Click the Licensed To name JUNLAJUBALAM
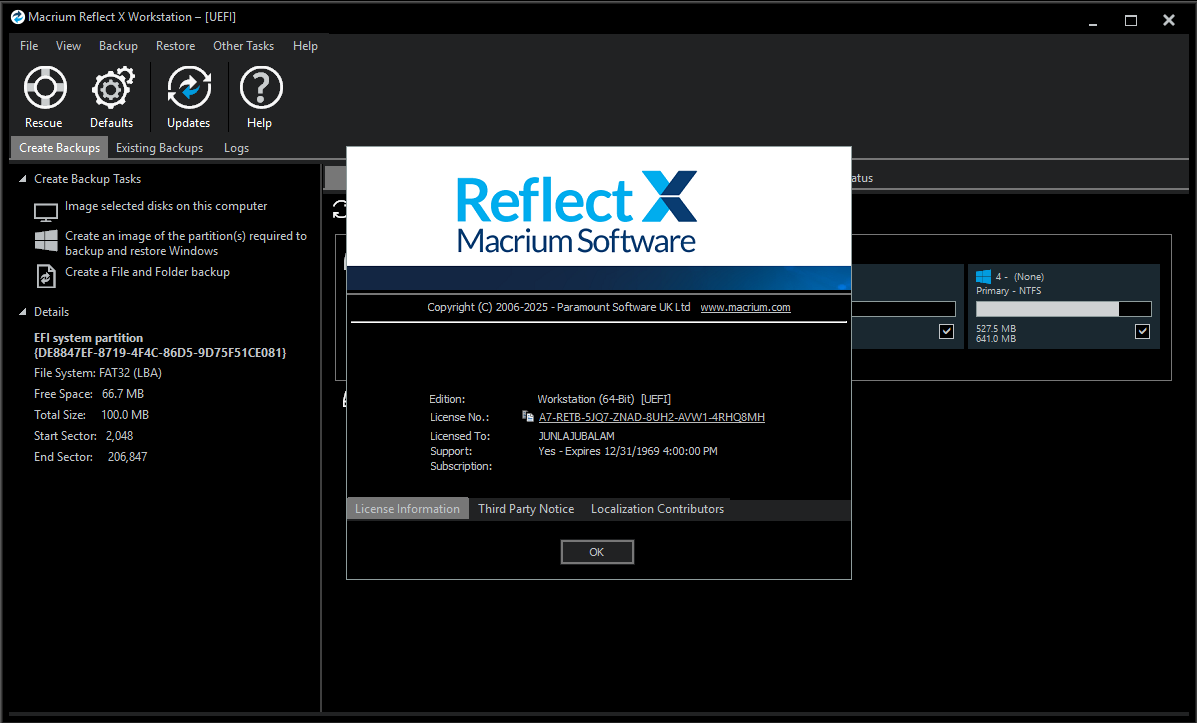Viewport: 1197px width, 723px height. coord(576,436)
